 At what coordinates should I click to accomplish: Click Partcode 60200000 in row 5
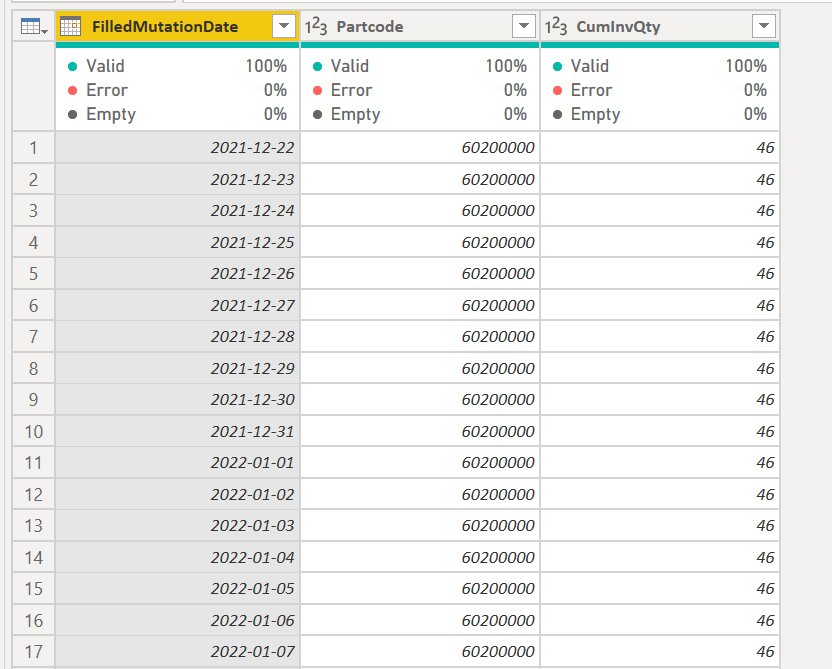420,274
